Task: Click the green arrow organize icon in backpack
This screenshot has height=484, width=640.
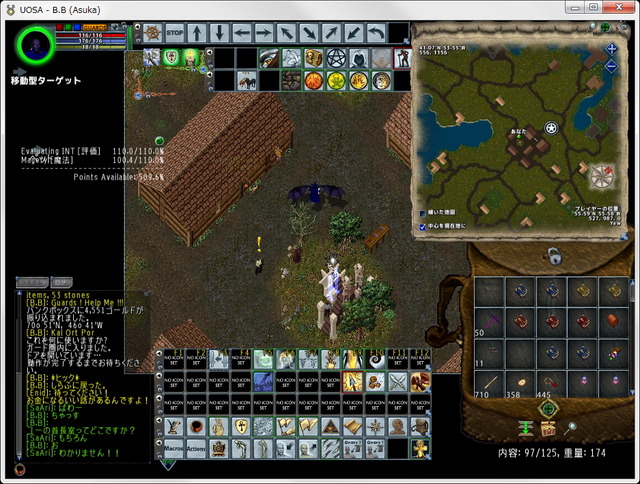Action: pyautogui.click(x=526, y=428)
